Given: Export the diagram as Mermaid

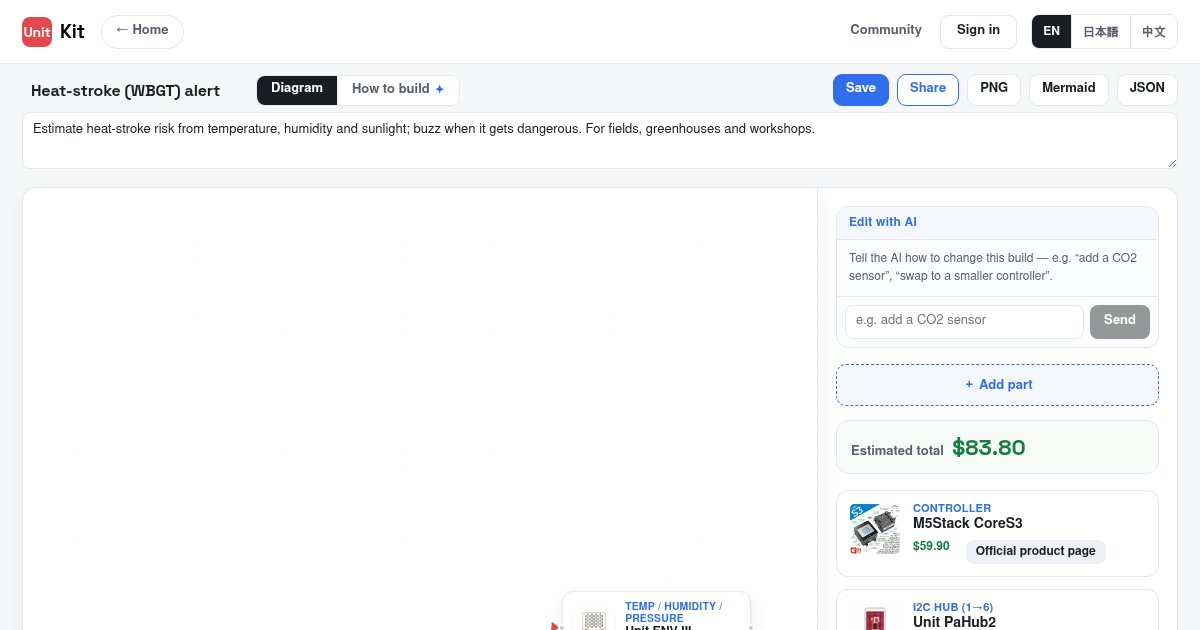Looking at the screenshot, I should [x=1069, y=89].
